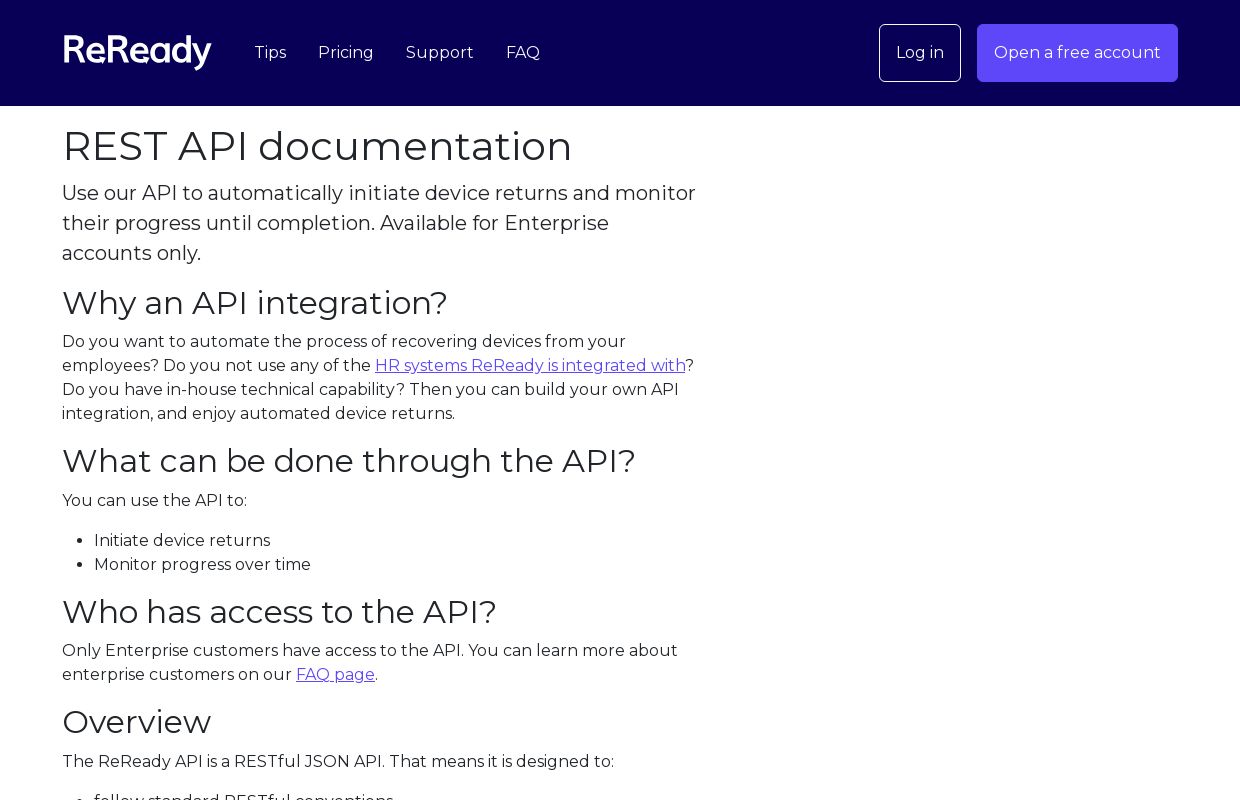The image size is (1240, 800).
Task: Select FAQ in the navigation bar
Action: (x=523, y=53)
